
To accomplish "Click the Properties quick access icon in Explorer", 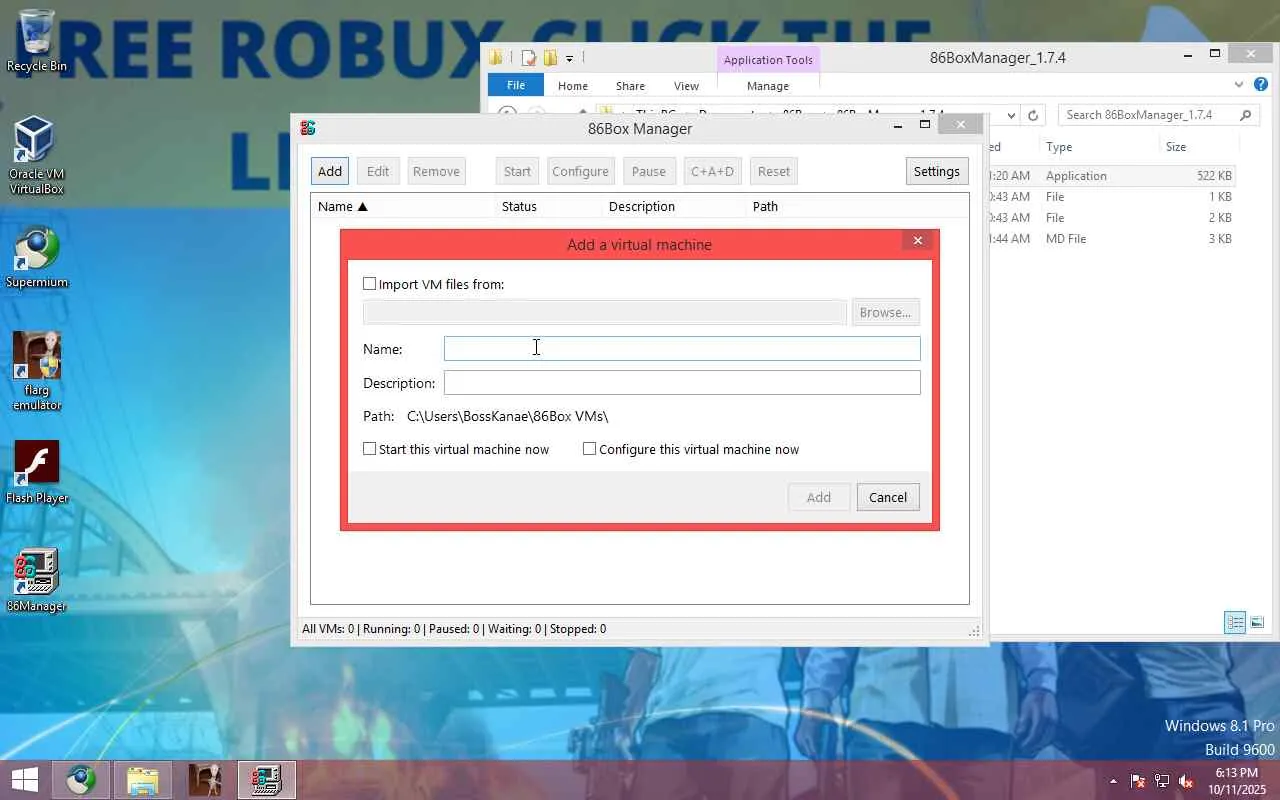I will coord(529,58).
